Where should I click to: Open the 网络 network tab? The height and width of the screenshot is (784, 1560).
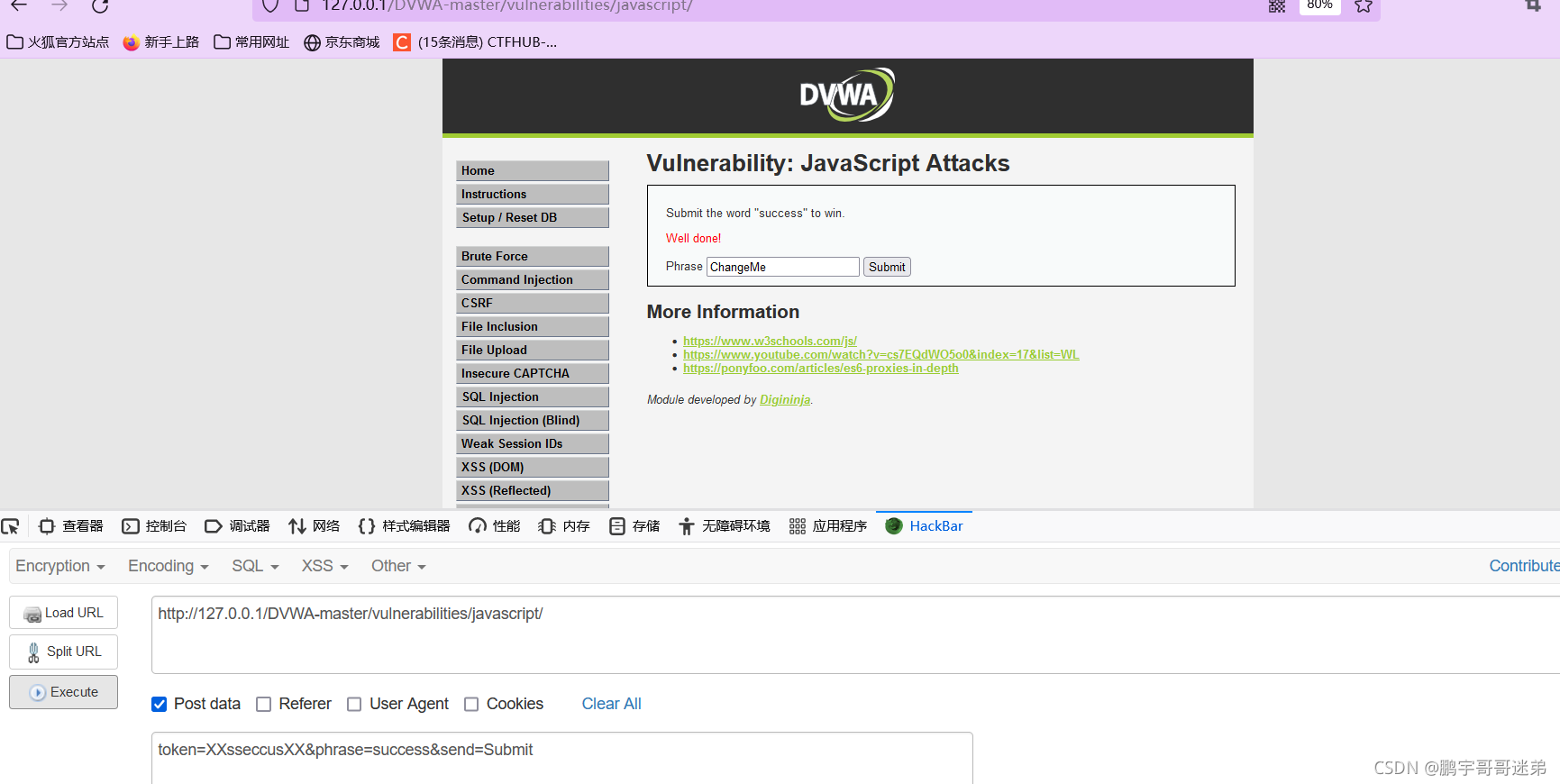[x=314, y=526]
